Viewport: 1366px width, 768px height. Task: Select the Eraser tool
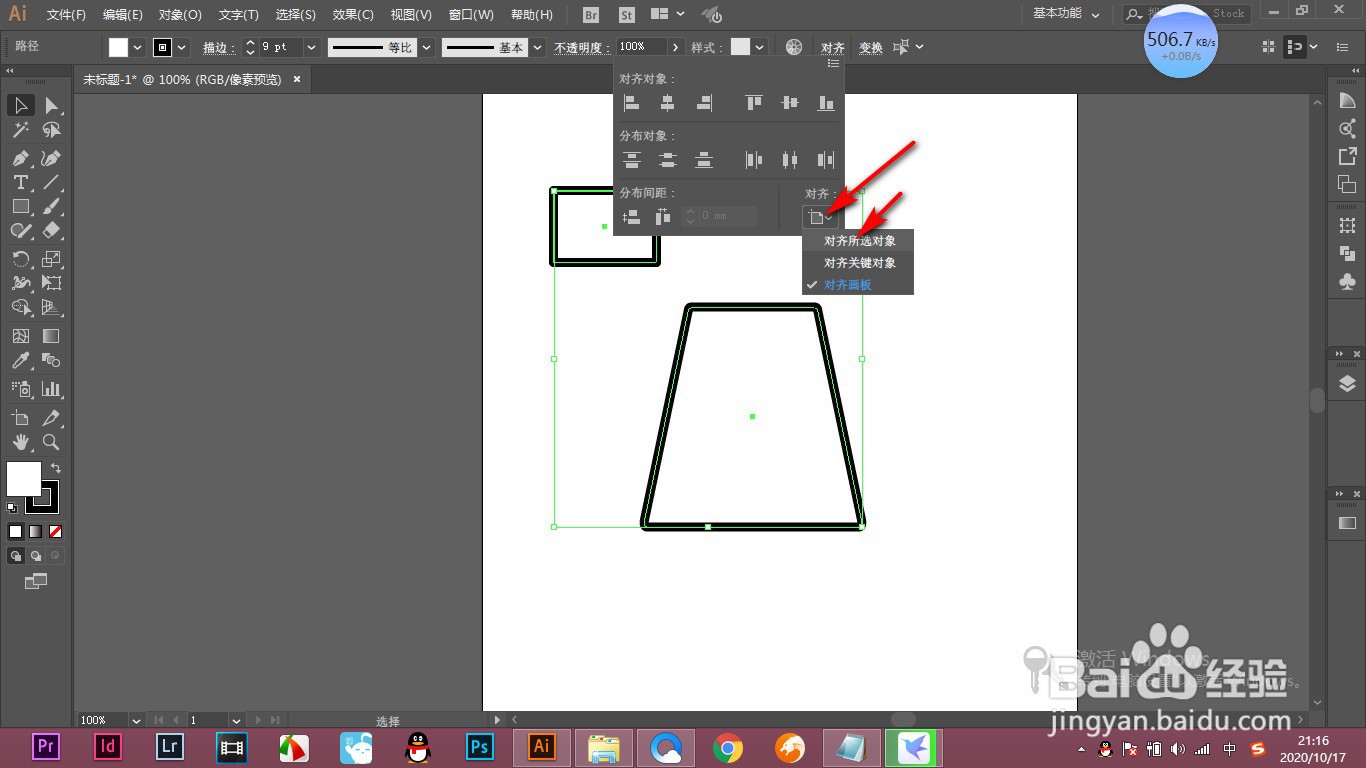(51, 230)
